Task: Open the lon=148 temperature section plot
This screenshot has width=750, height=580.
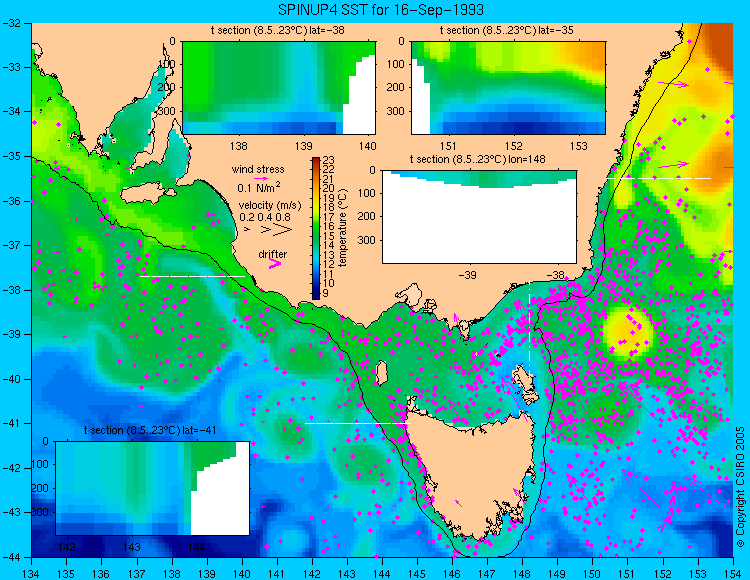Action: coord(479,217)
